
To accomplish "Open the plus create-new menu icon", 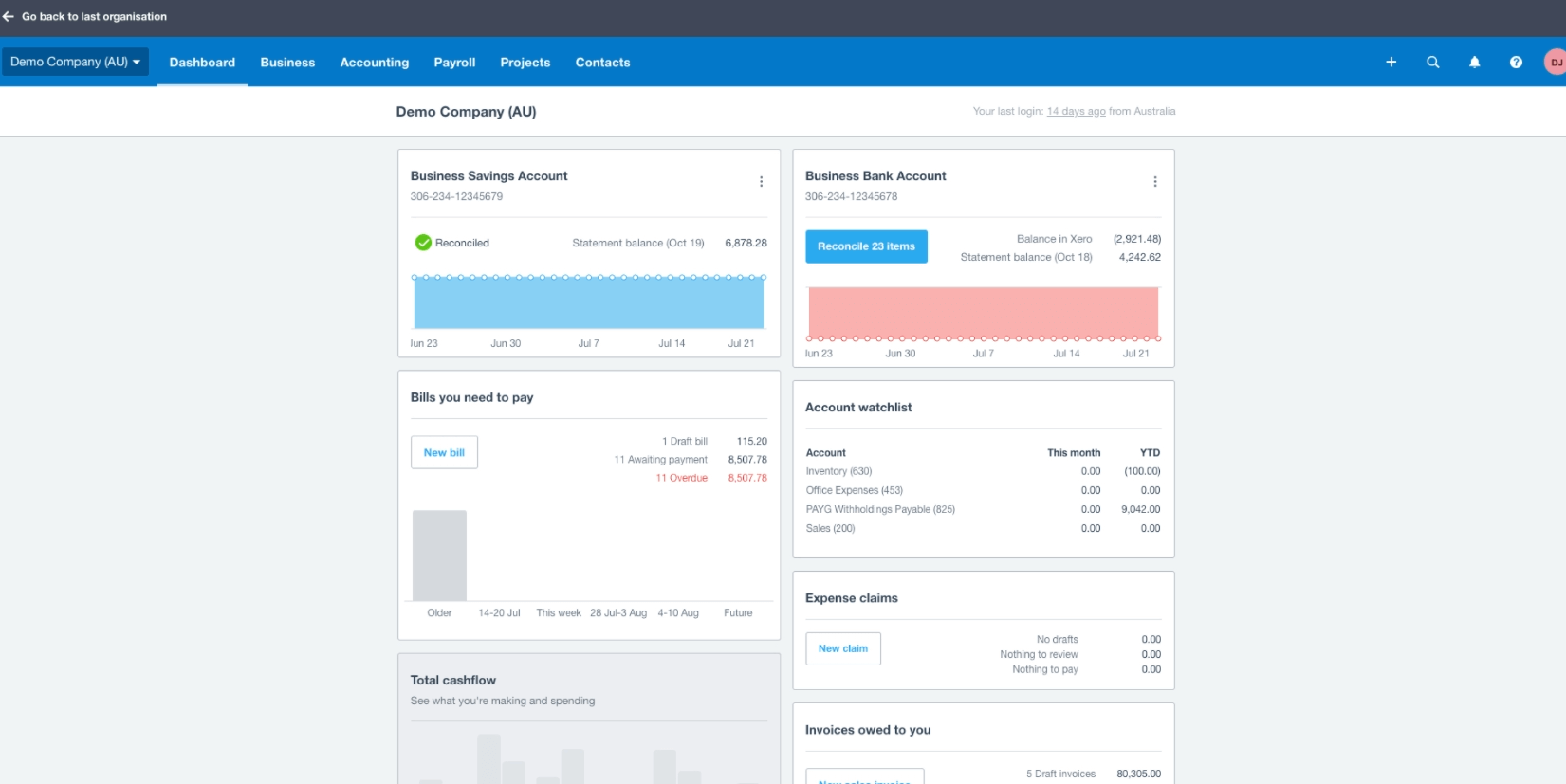I will click(x=1391, y=63).
